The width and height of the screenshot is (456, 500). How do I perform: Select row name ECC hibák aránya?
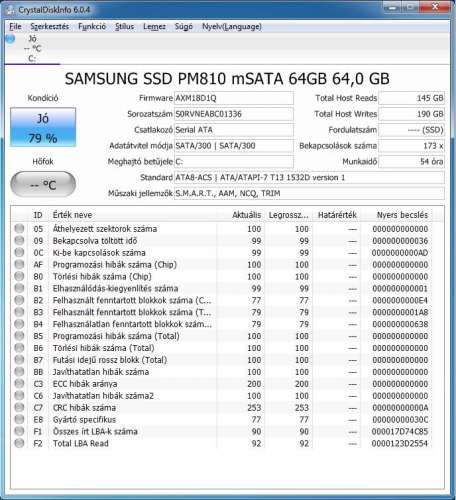pos(85,384)
